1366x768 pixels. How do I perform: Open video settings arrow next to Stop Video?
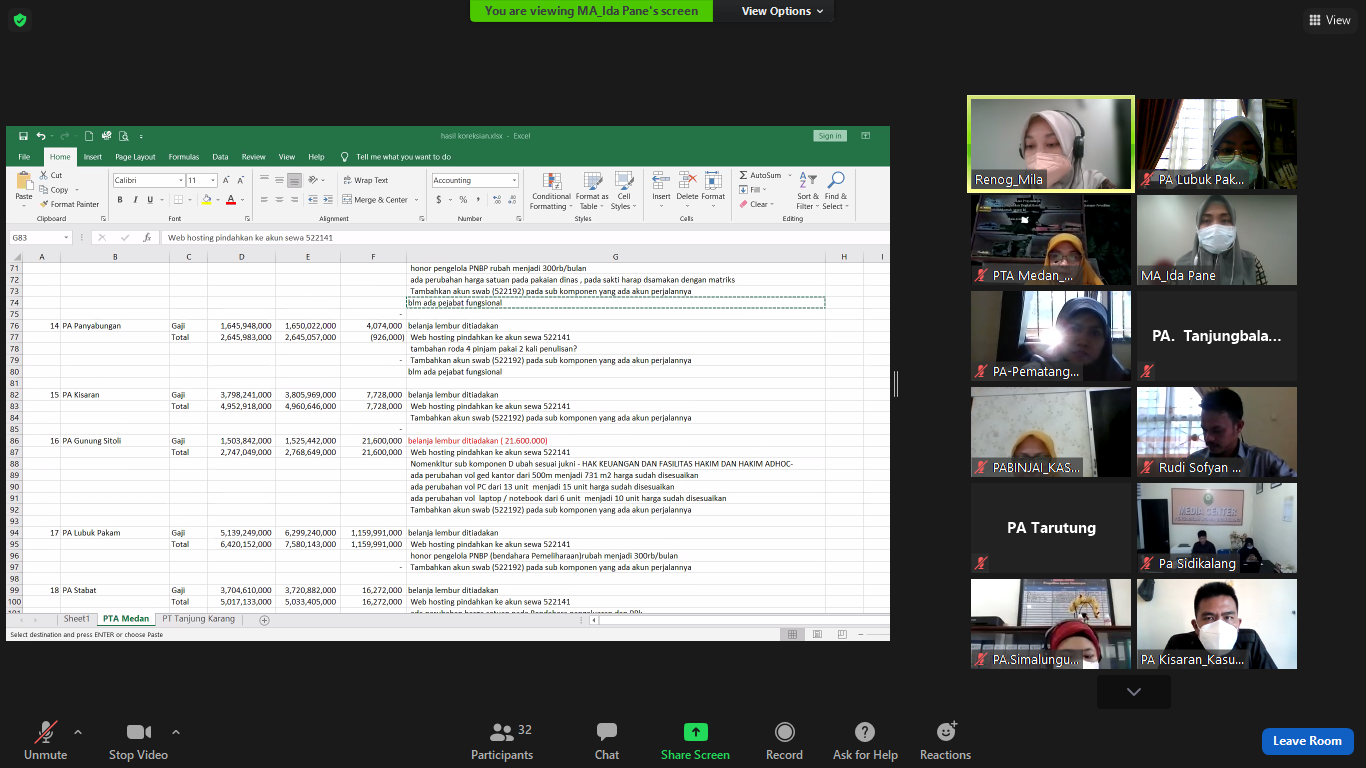[176, 732]
